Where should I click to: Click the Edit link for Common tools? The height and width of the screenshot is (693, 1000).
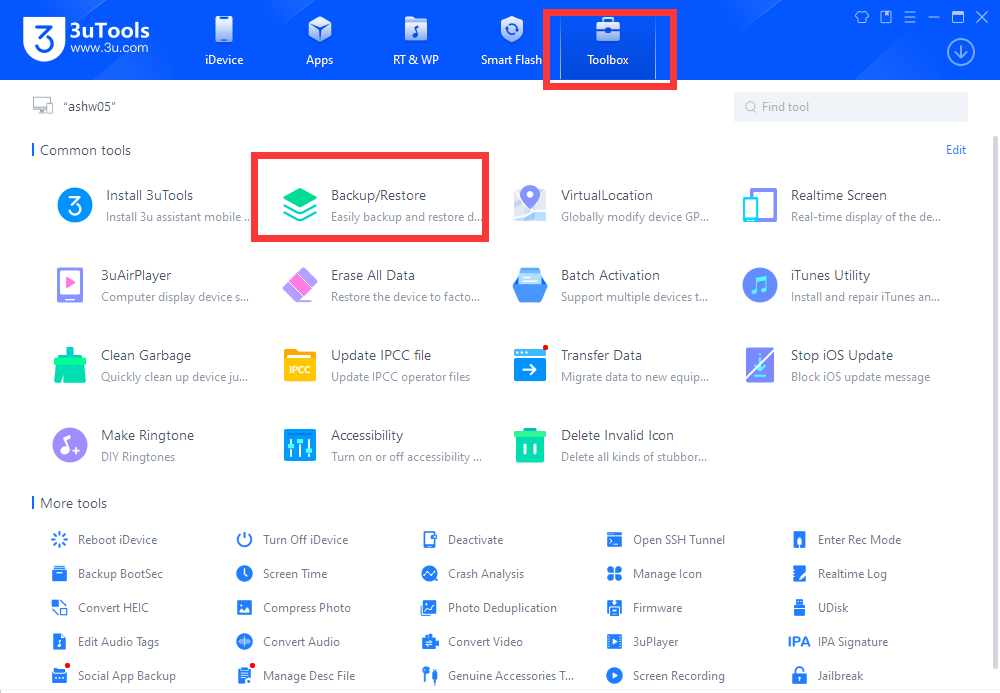956,149
